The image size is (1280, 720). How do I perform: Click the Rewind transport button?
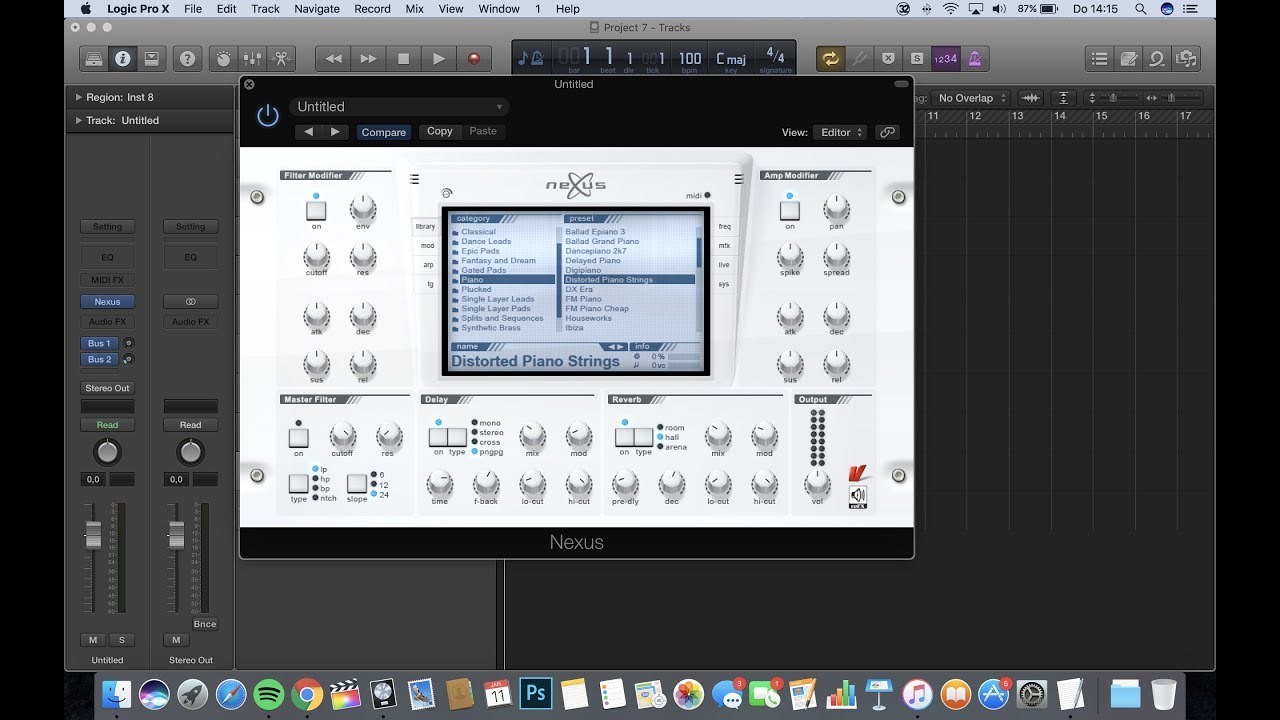[x=333, y=58]
